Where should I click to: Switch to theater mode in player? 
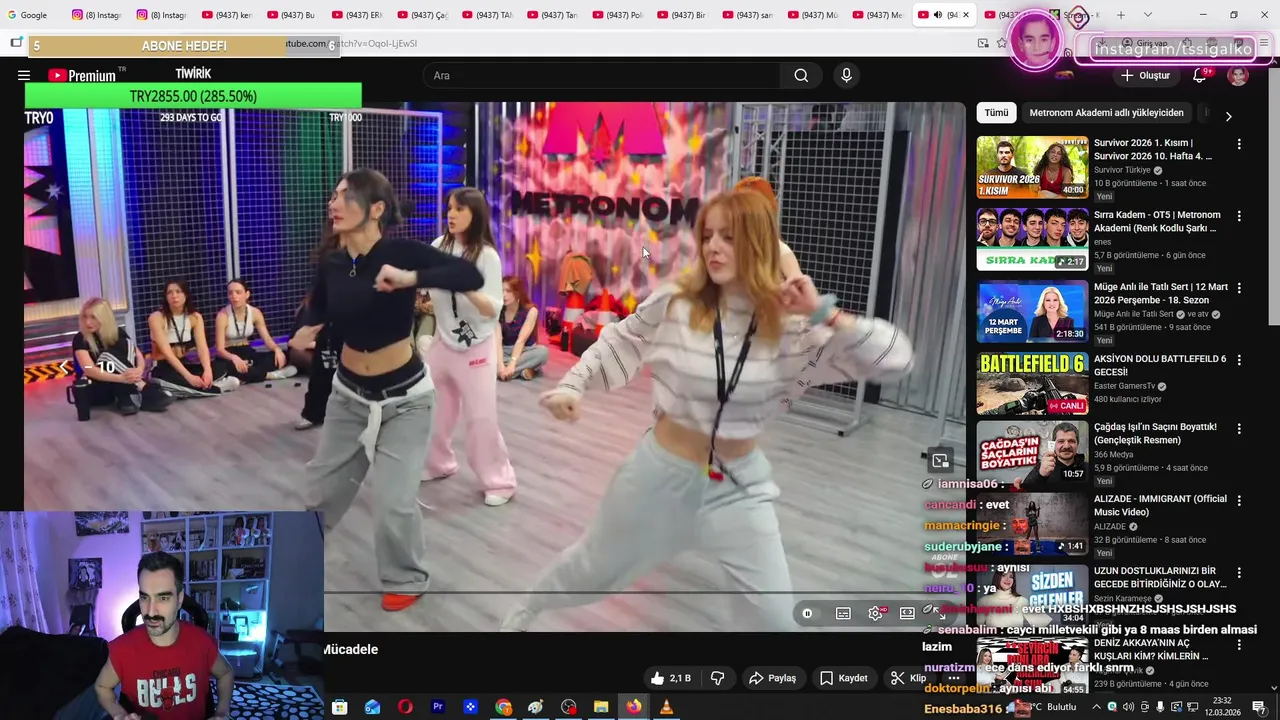[x=907, y=613]
